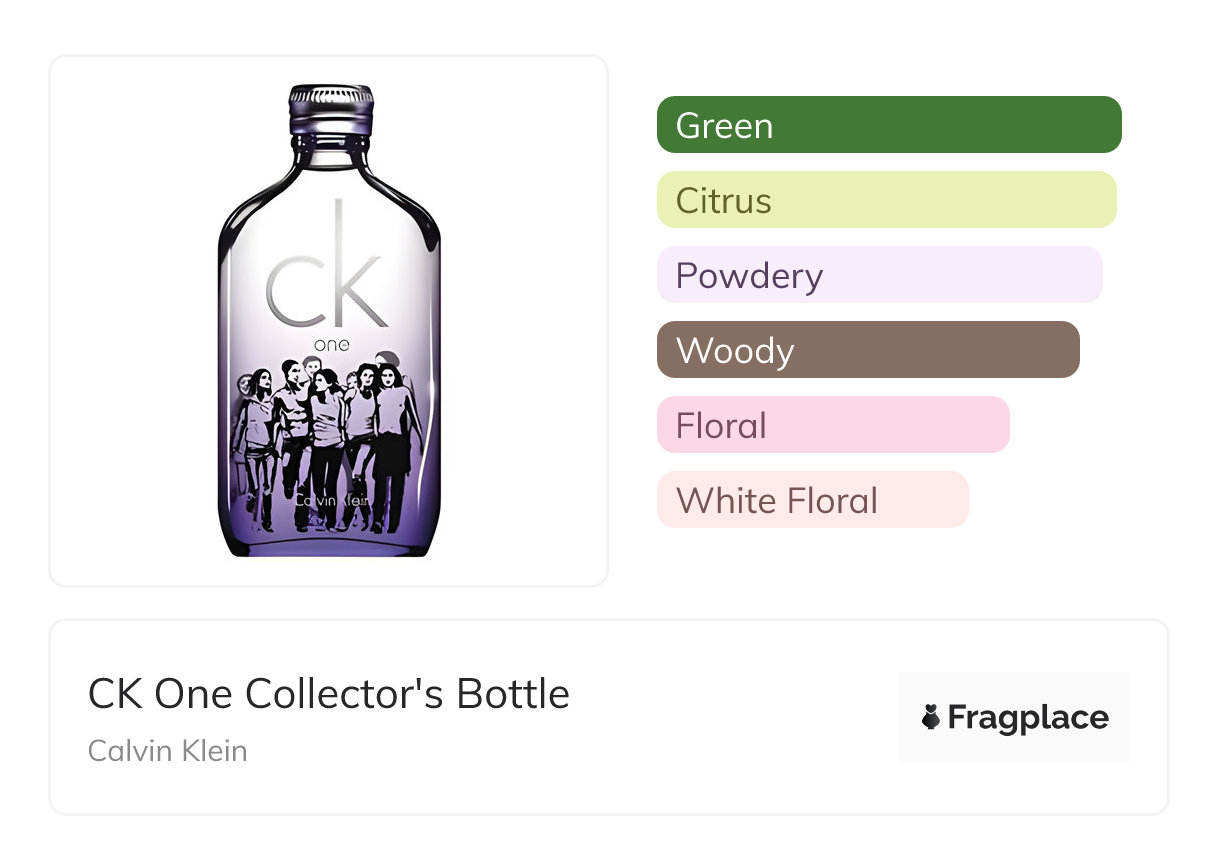Click the Fragplace logo icon
The height and width of the screenshot is (864, 1218).
coord(931,717)
